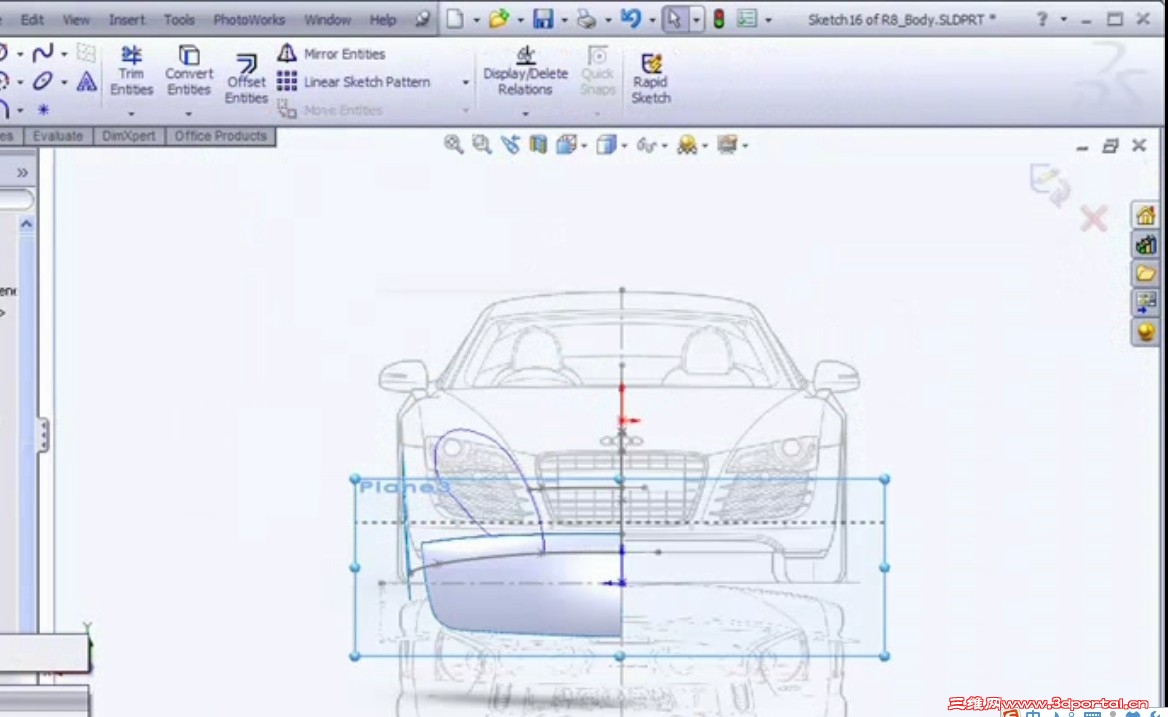This screenshot has width=1168, height=717.
Task: Select the Linear Sketch Pattern tool
Action: point(353,82)
